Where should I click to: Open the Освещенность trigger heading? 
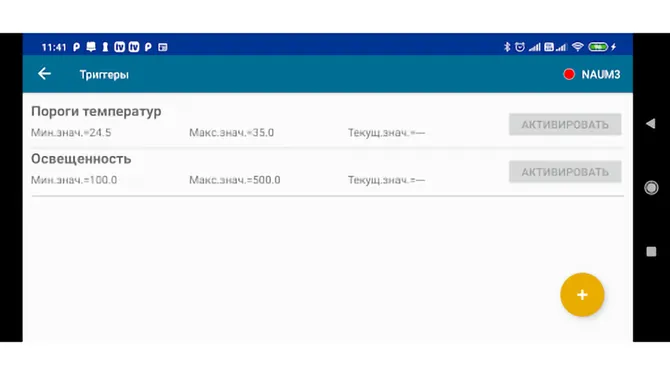click(81, 159)
